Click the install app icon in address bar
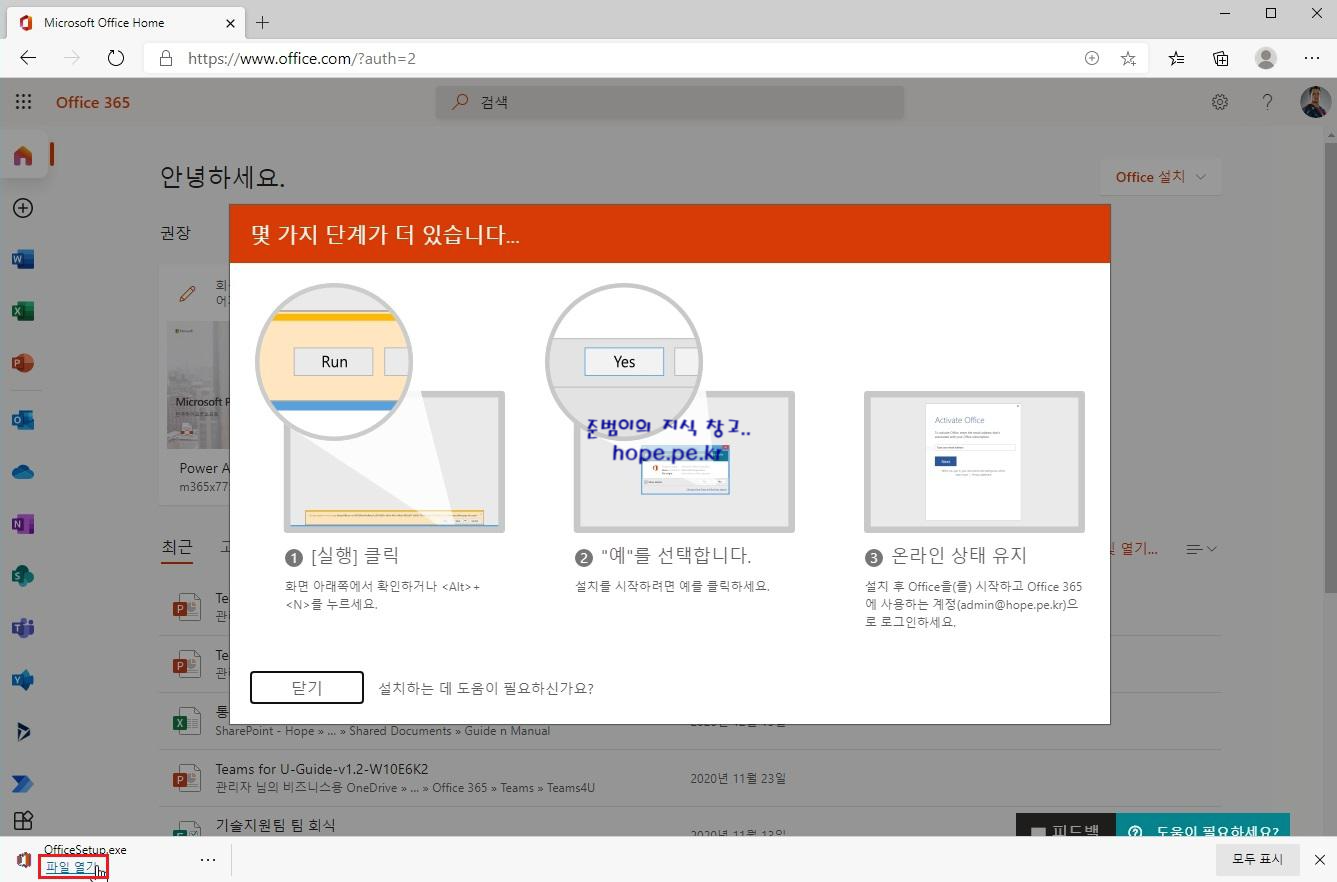 [1092, 58]
